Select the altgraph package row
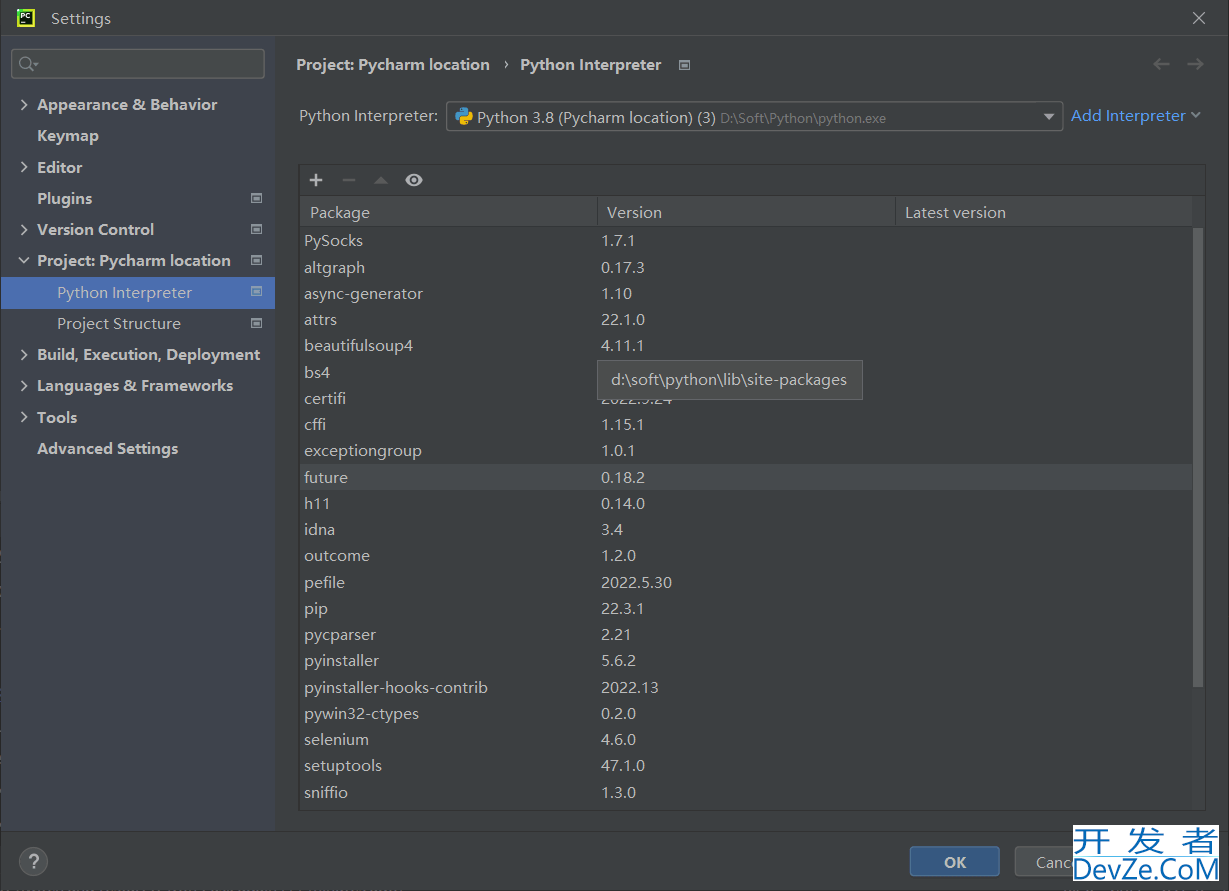Screen dimensions: 1229x891 (746, 267)
